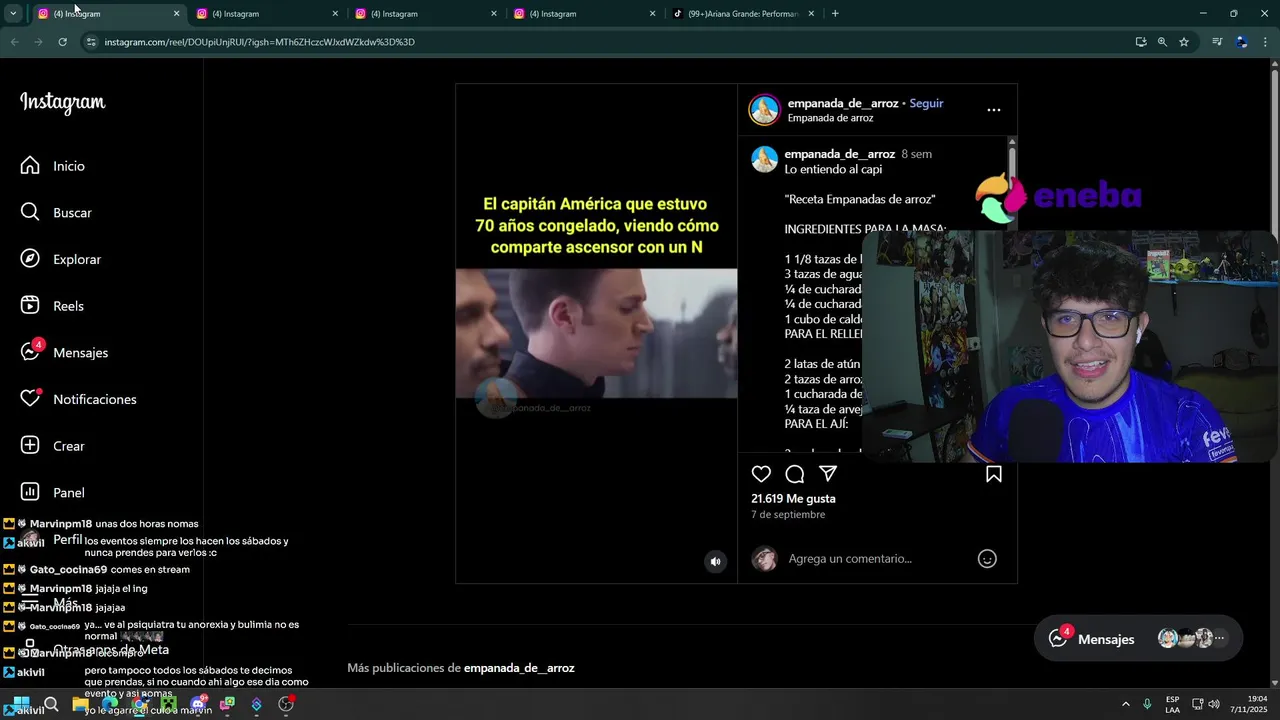This screenshot has height=720, width=1280.
Task: Like the reel with the heart icon
Action: pos(761,474)
